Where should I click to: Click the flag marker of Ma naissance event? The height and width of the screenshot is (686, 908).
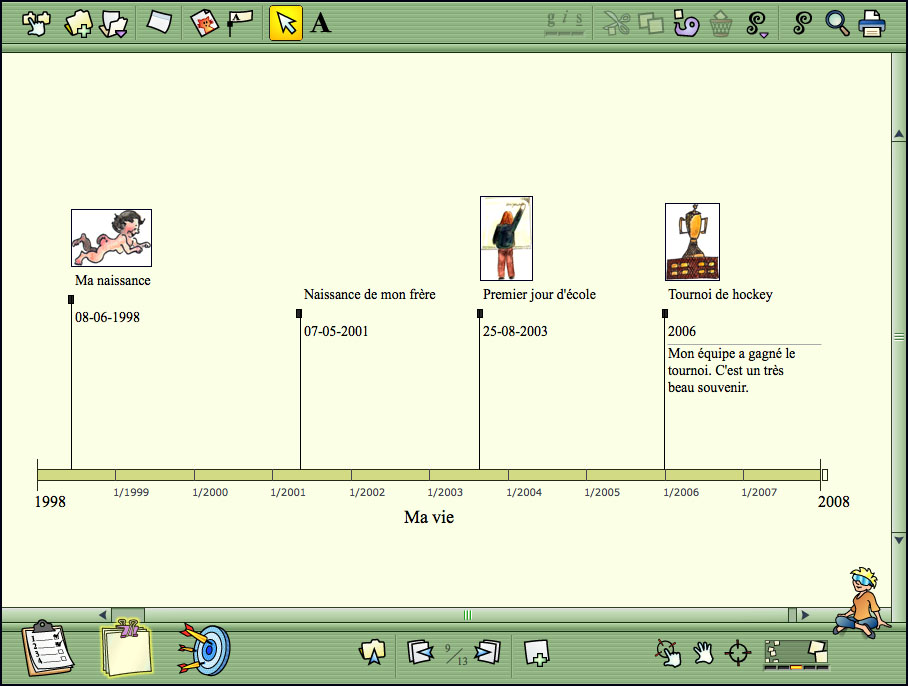[x=71, y=299]
